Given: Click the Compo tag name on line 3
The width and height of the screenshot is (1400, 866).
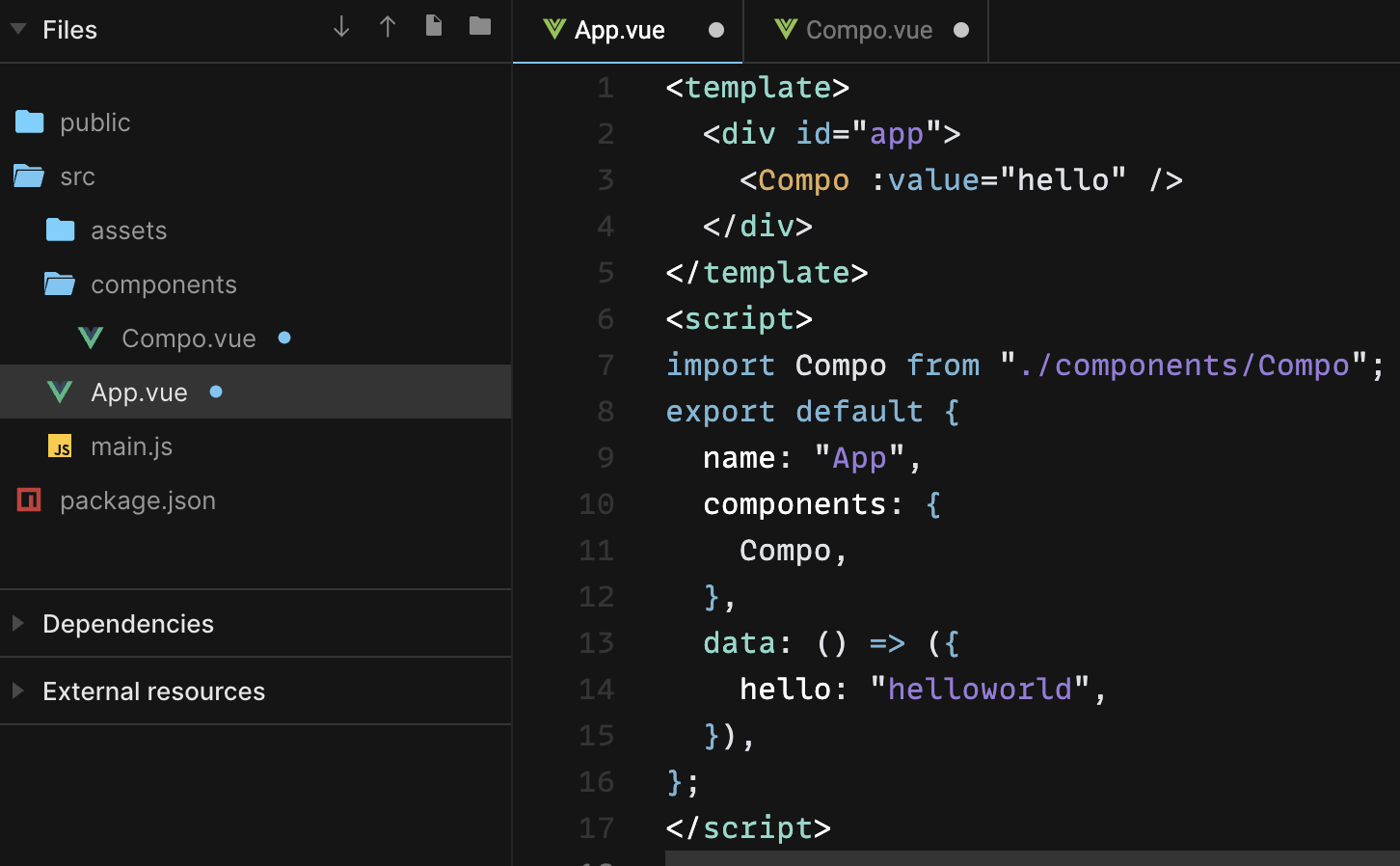Looking at the screenshot, I should point(803,180).
